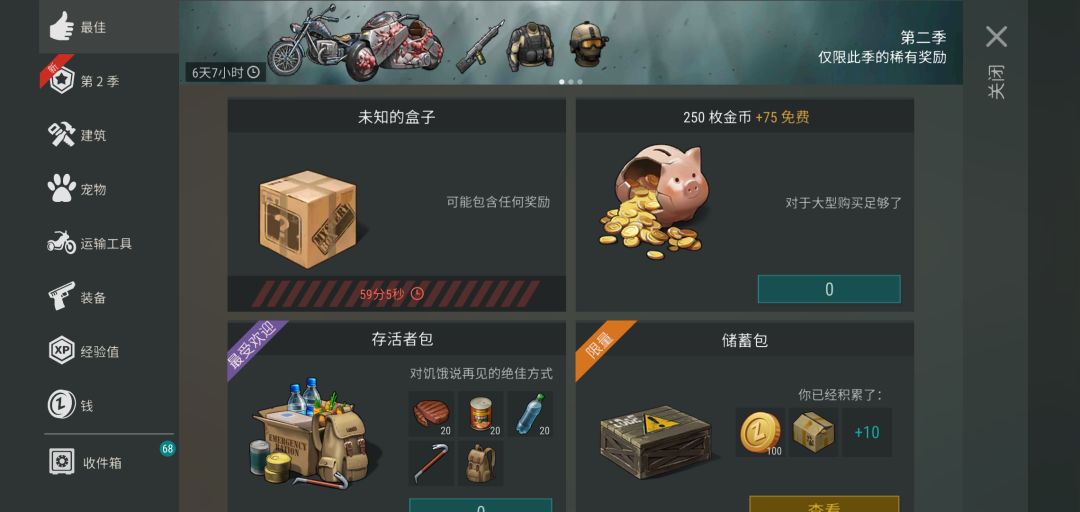Open the 收件箱 inbox safe icon
This screenshot has height=512, width=1080.
pyautogui.click(x=62, y=462)
